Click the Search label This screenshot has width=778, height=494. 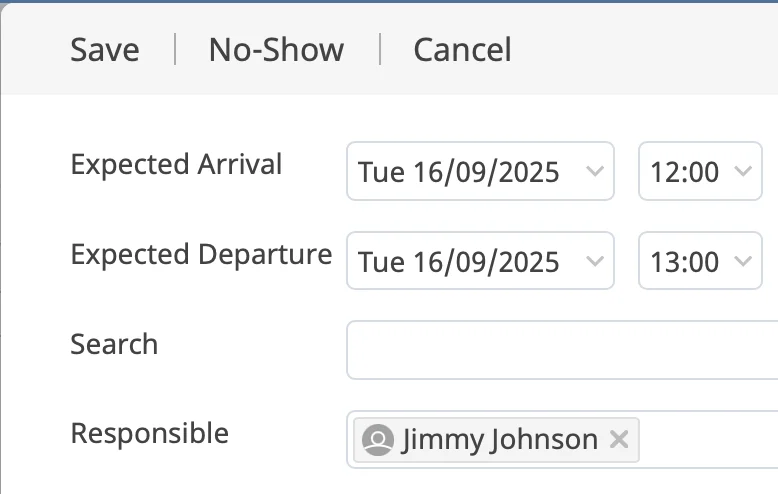click(x=114, y=344)
